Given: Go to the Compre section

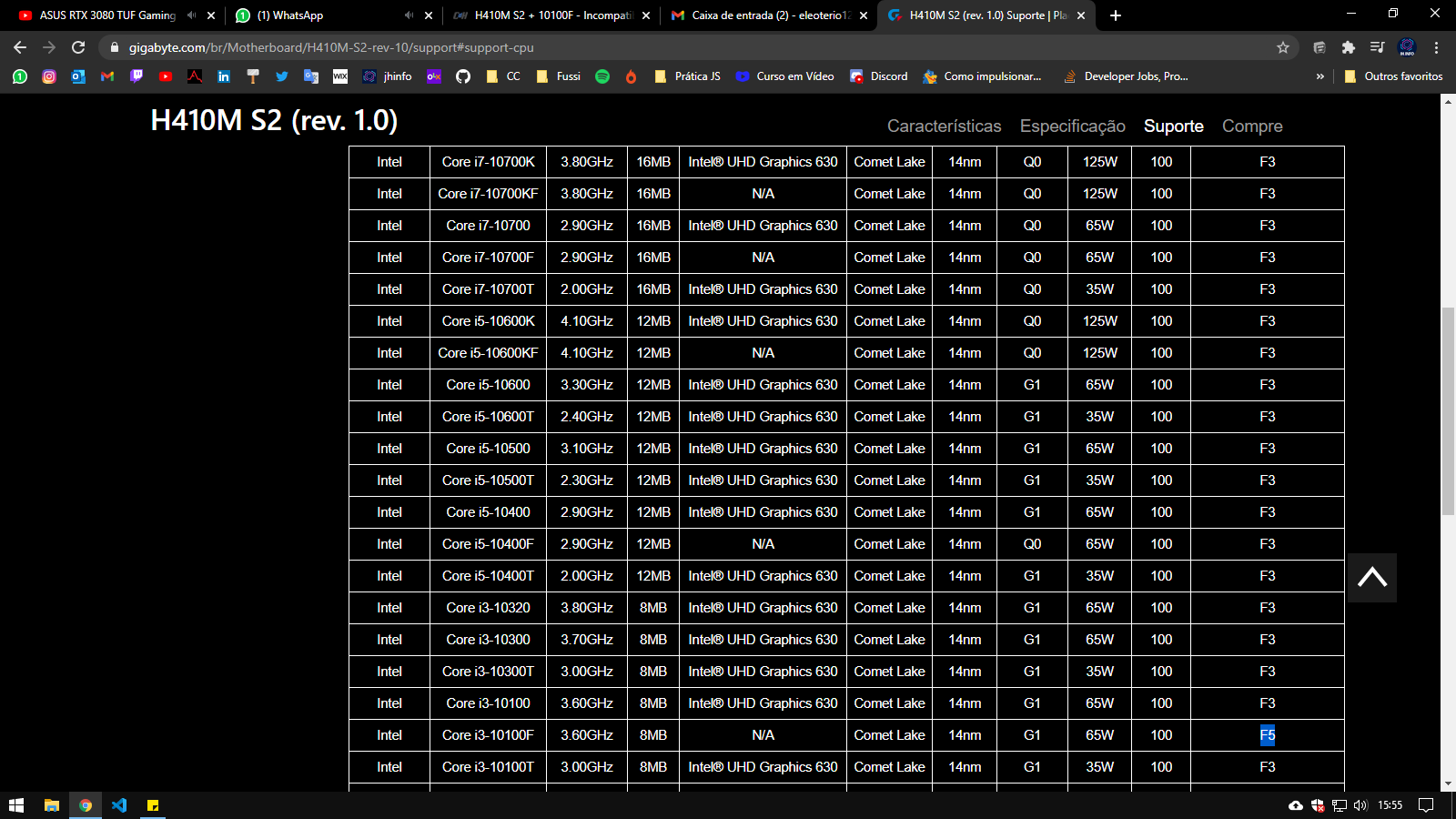Looking at the screenshot, I should coord(1252,126).
